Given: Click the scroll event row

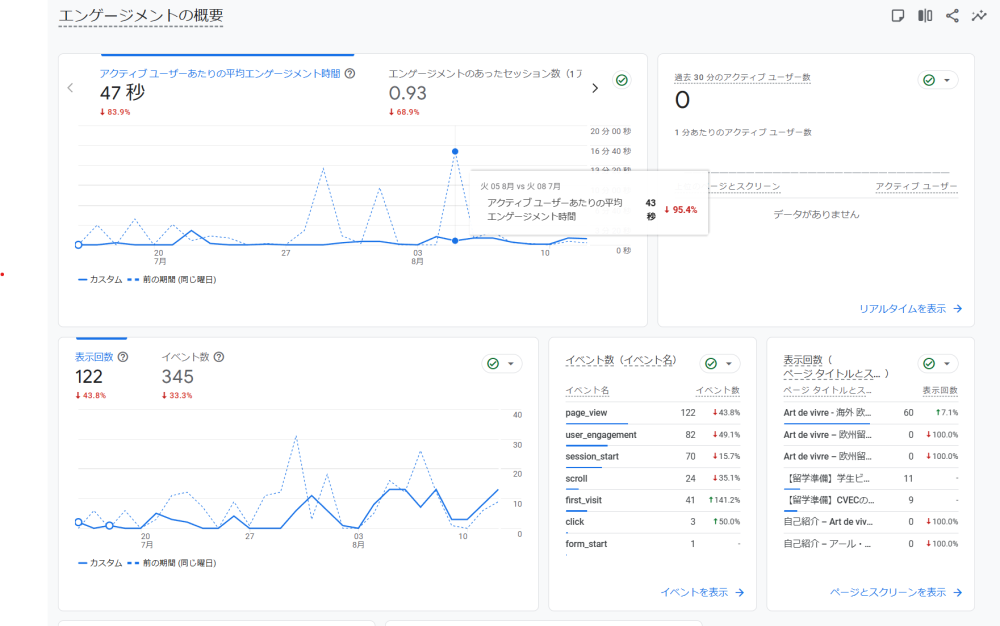Looking at the screenshot, I should [652, 478].
